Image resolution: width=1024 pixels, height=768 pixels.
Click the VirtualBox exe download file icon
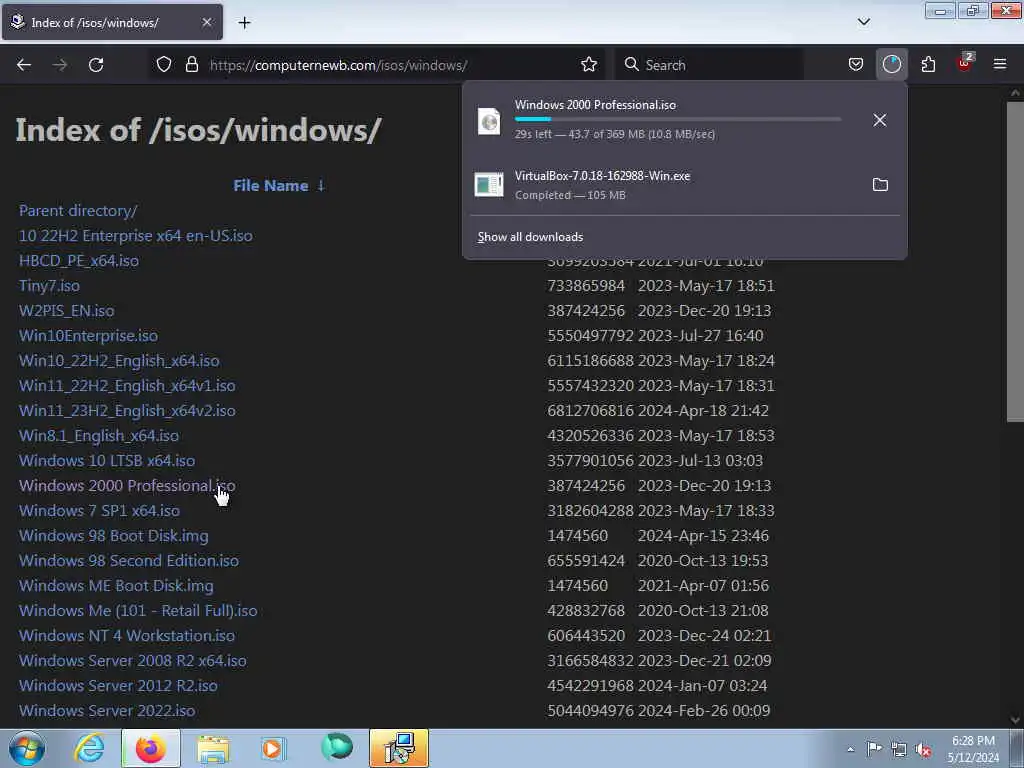[x=488, y=185]
